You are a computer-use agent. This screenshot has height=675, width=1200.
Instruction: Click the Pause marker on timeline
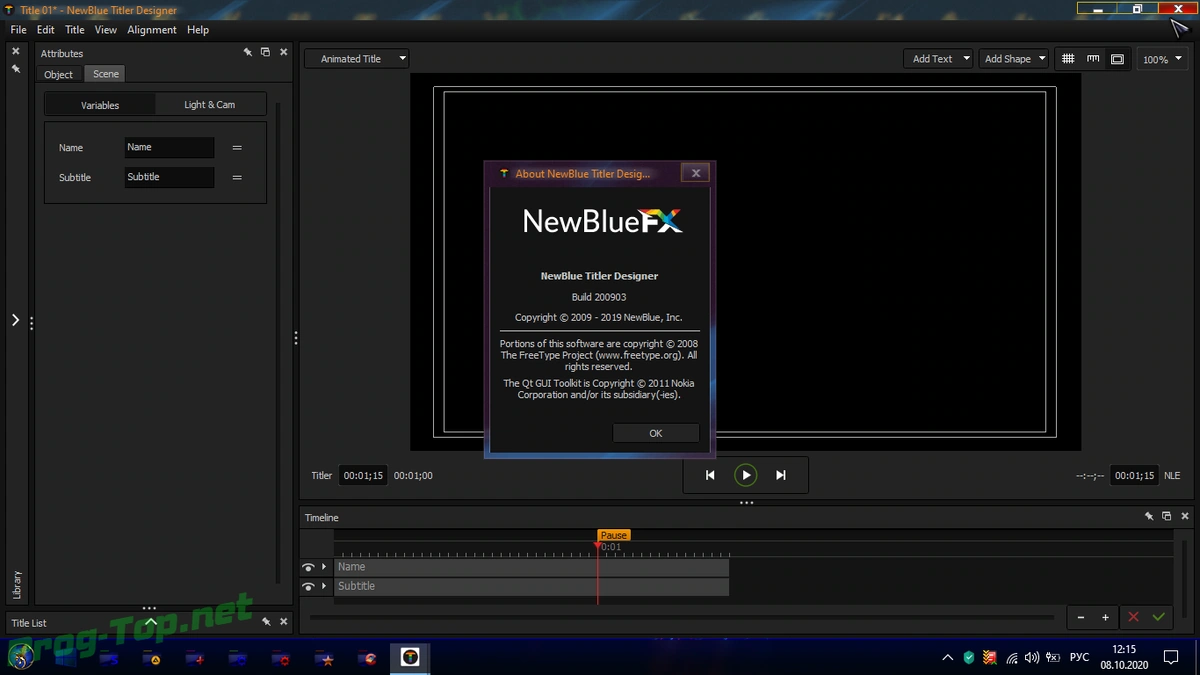(x=614, y=535)
